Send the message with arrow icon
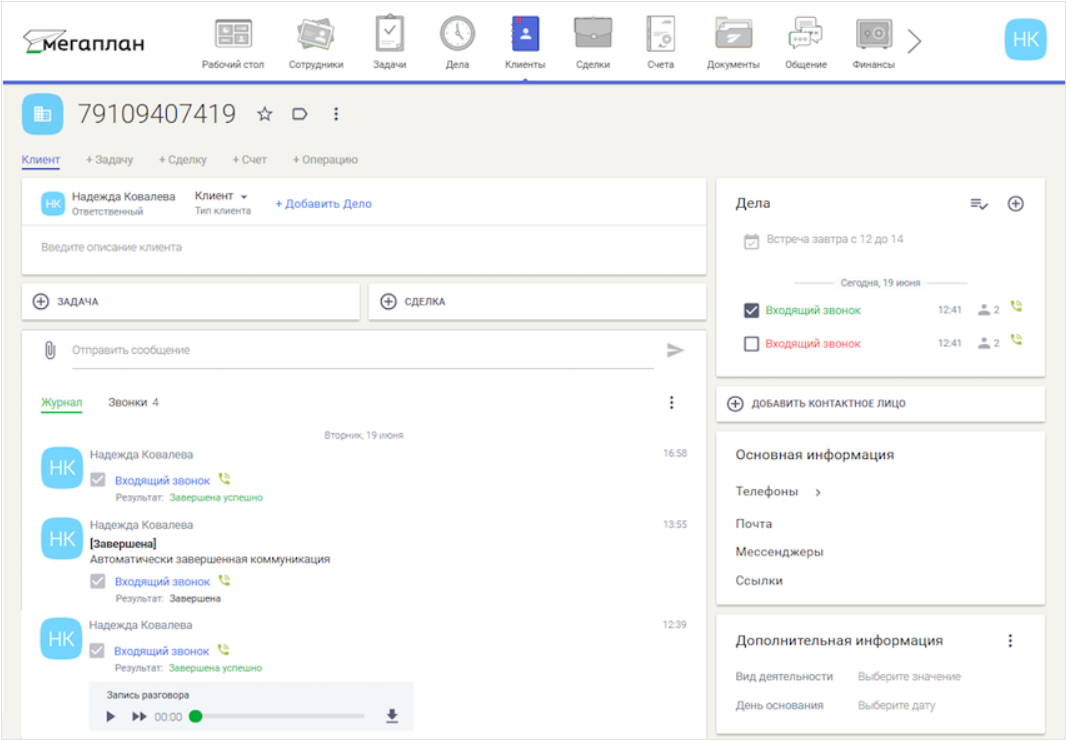The image size is (1066, 740). point(676,350)
